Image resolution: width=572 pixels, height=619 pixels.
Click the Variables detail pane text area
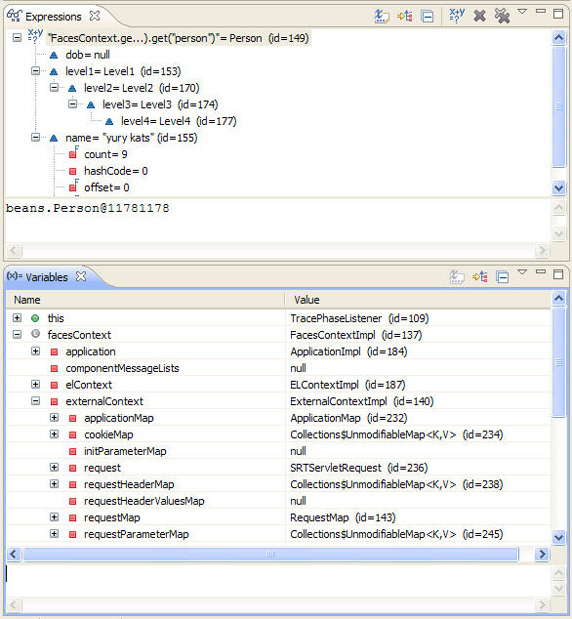278,580
